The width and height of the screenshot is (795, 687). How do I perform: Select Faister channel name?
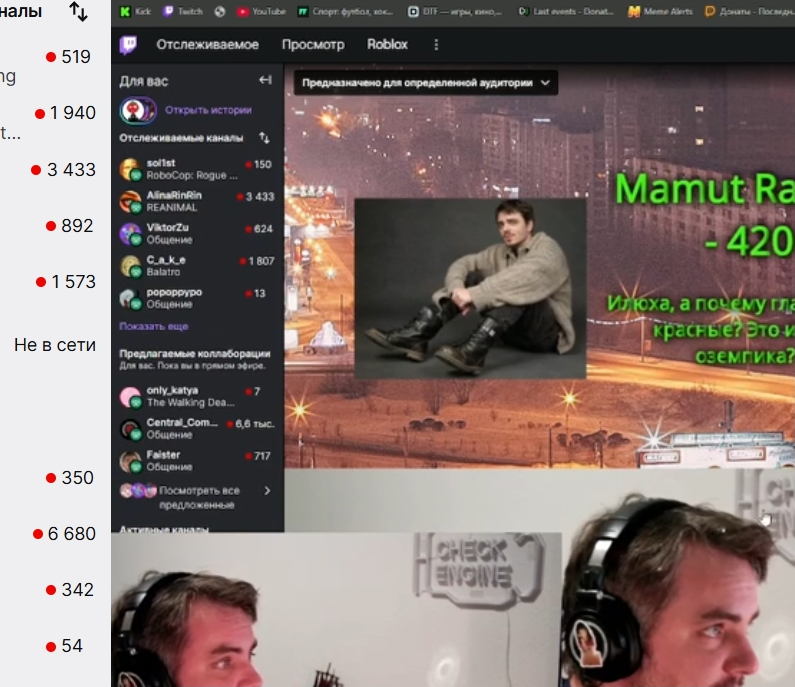coord(163,454)
